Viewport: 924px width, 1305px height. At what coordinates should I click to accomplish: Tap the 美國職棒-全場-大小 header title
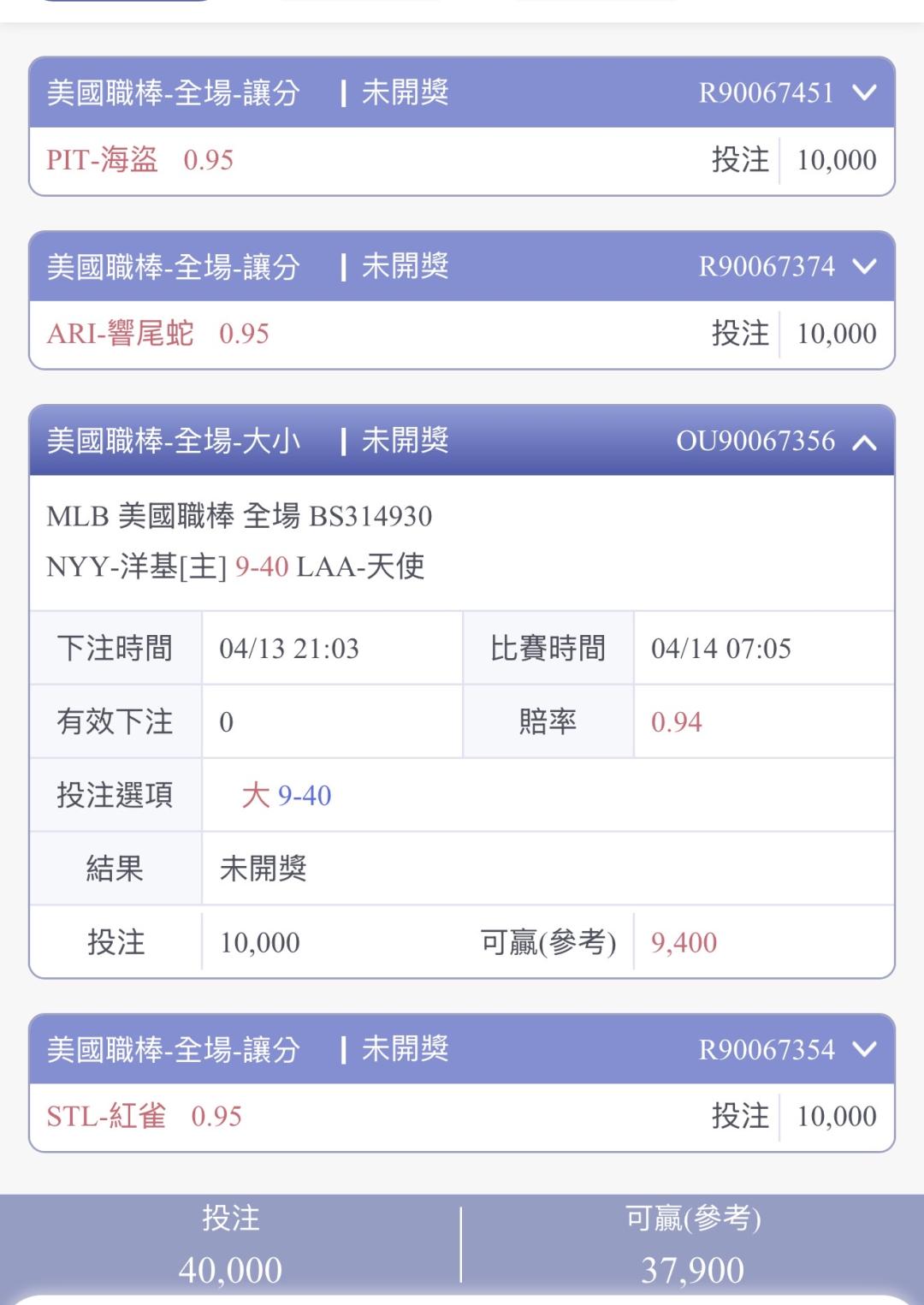point(174,441)
